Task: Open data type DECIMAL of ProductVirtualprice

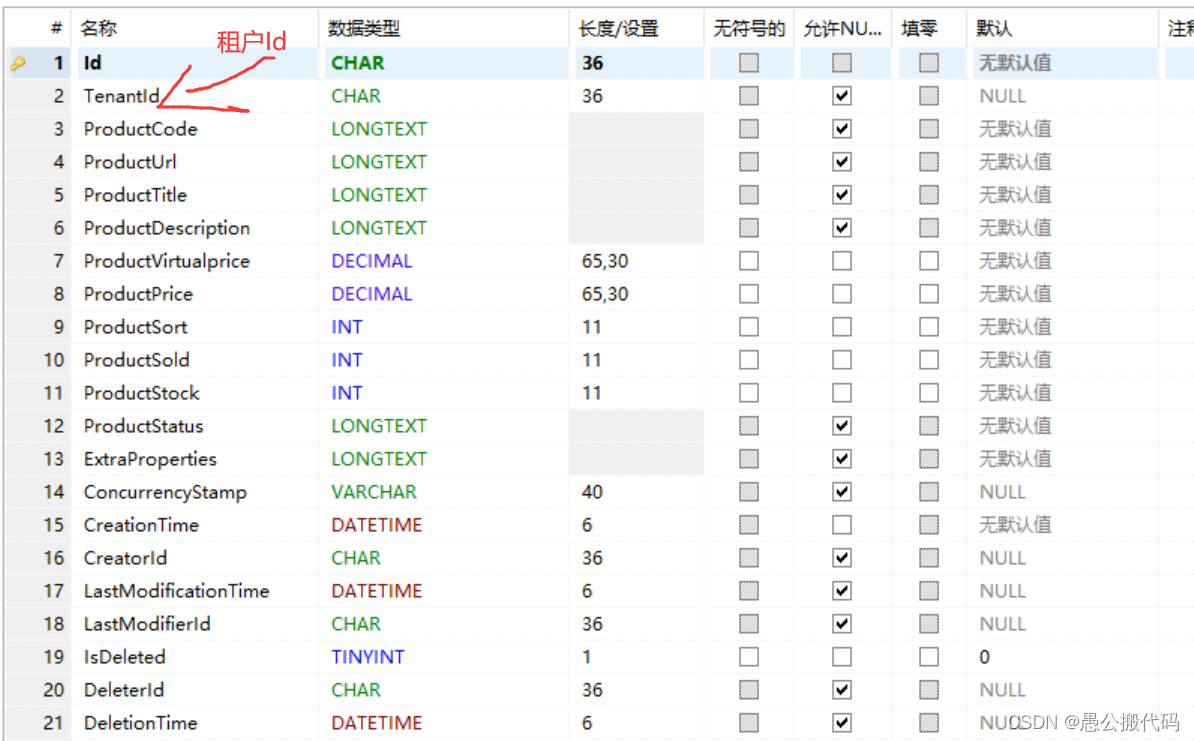Action: [x=372, y=261]
